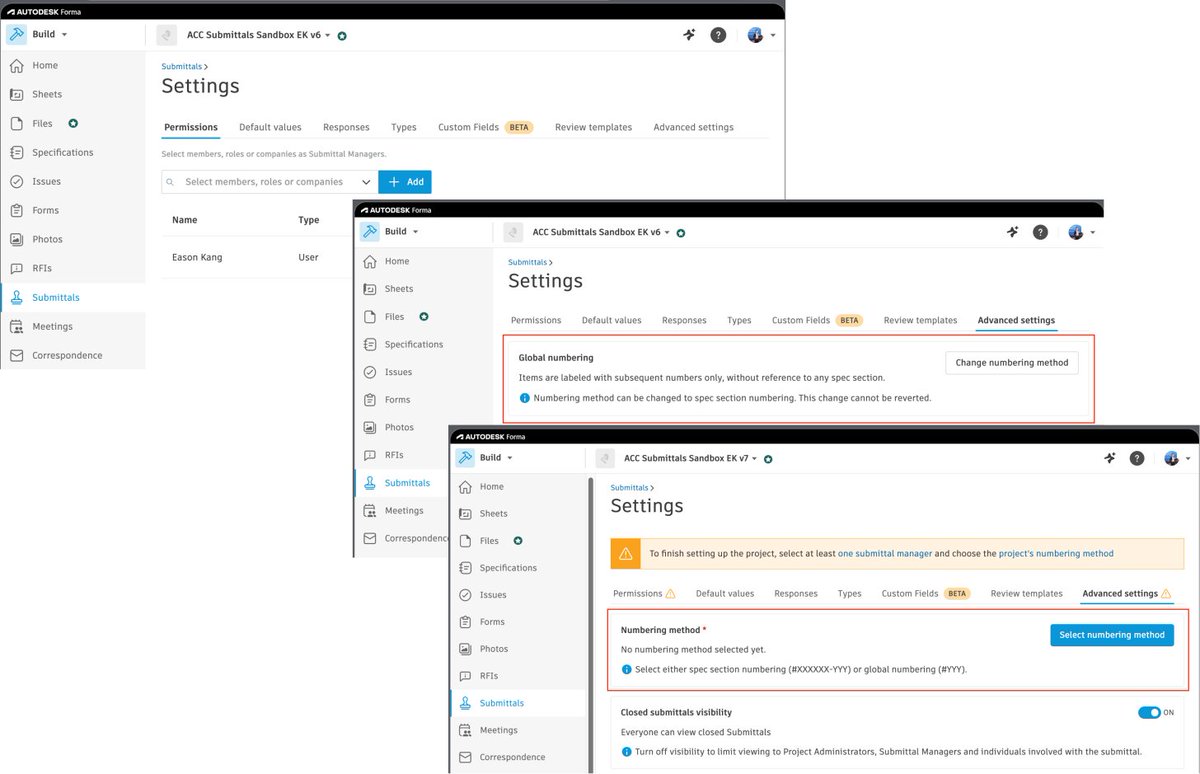Click Issues in the middle v6 window sidebar
This screenshot has width=1200, height=774.
(398, 372)
